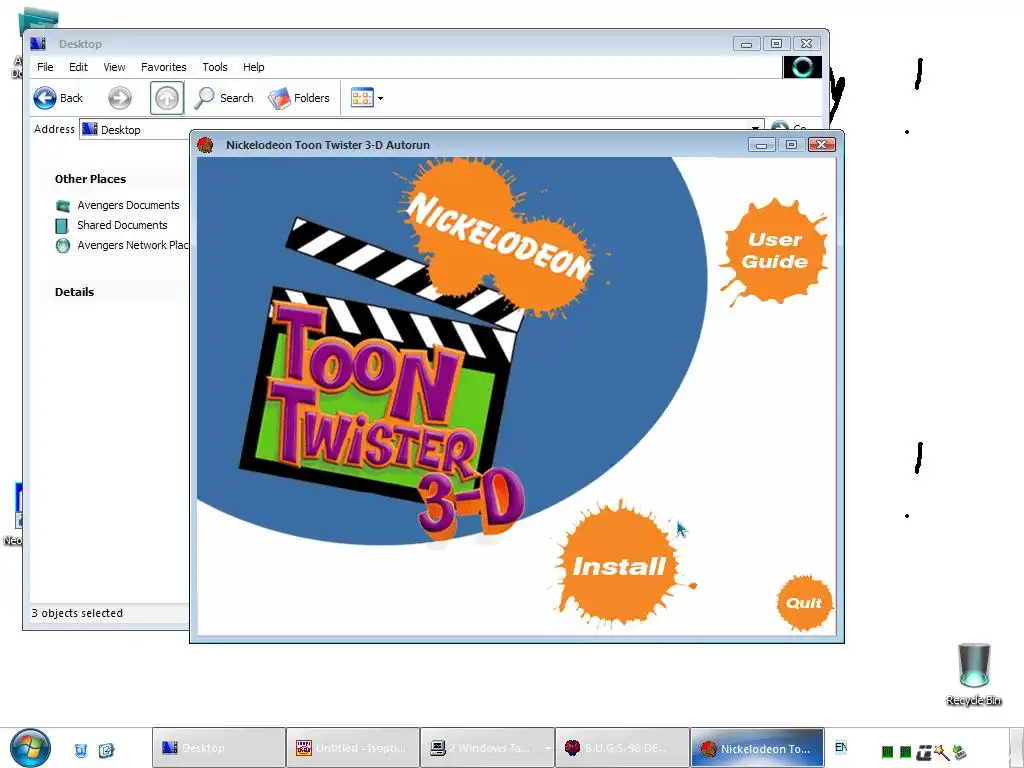The width and height of the screenshot is (1024, 768).
Task: Click the EN language indicator
Action: 841,746
